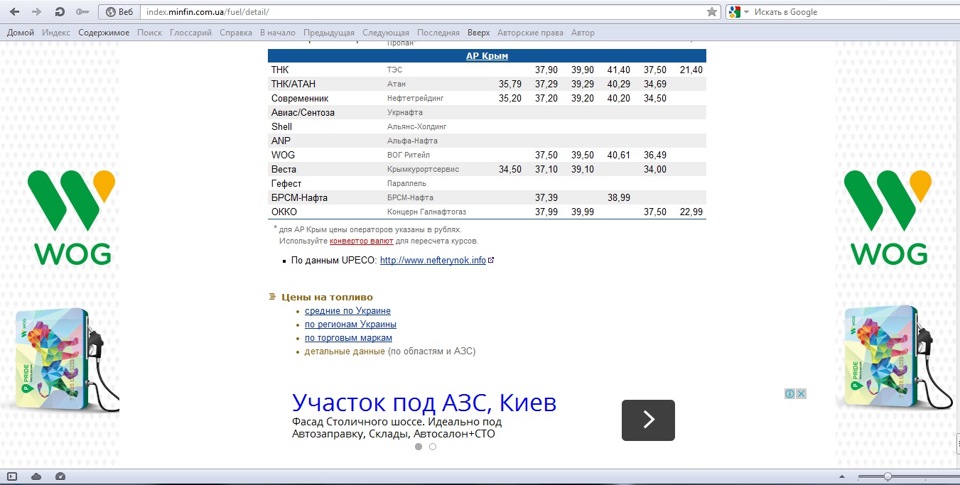Reload the page with the refresh icon
Image resolution: width=960 pixels, height=485 pixels.
(59, 12)
